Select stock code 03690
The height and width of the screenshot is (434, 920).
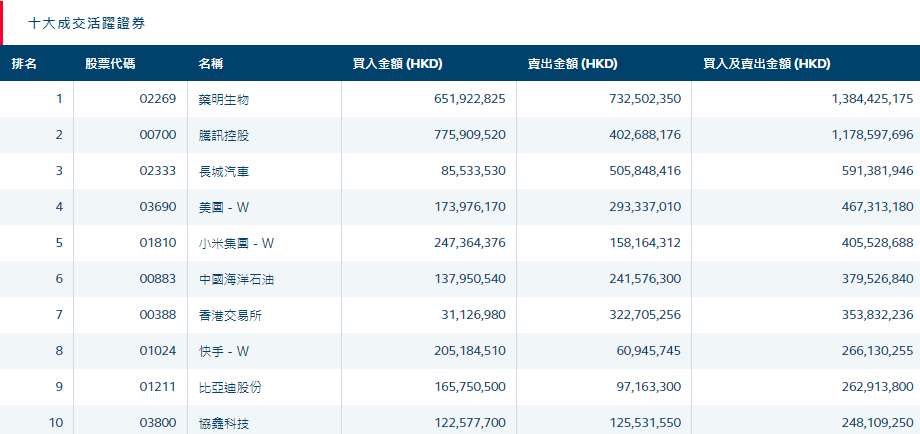[x=158, y=206]
